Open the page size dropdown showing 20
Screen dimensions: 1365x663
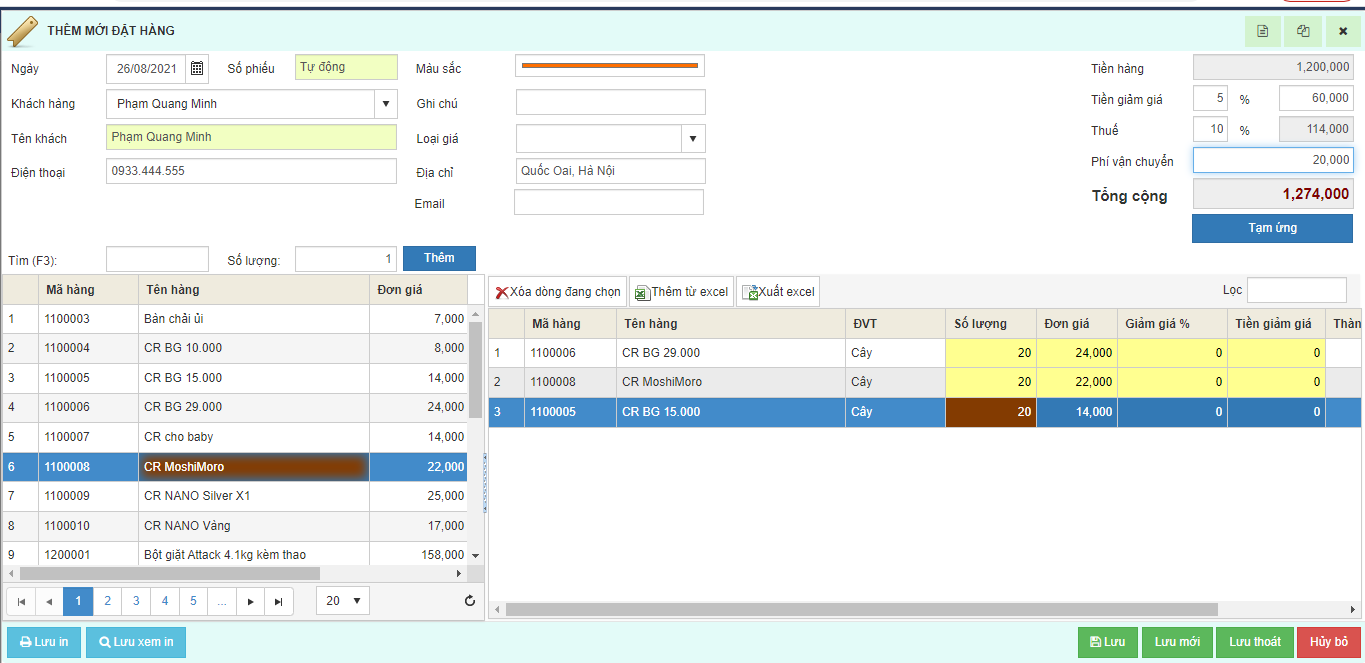tap(343, 601)
